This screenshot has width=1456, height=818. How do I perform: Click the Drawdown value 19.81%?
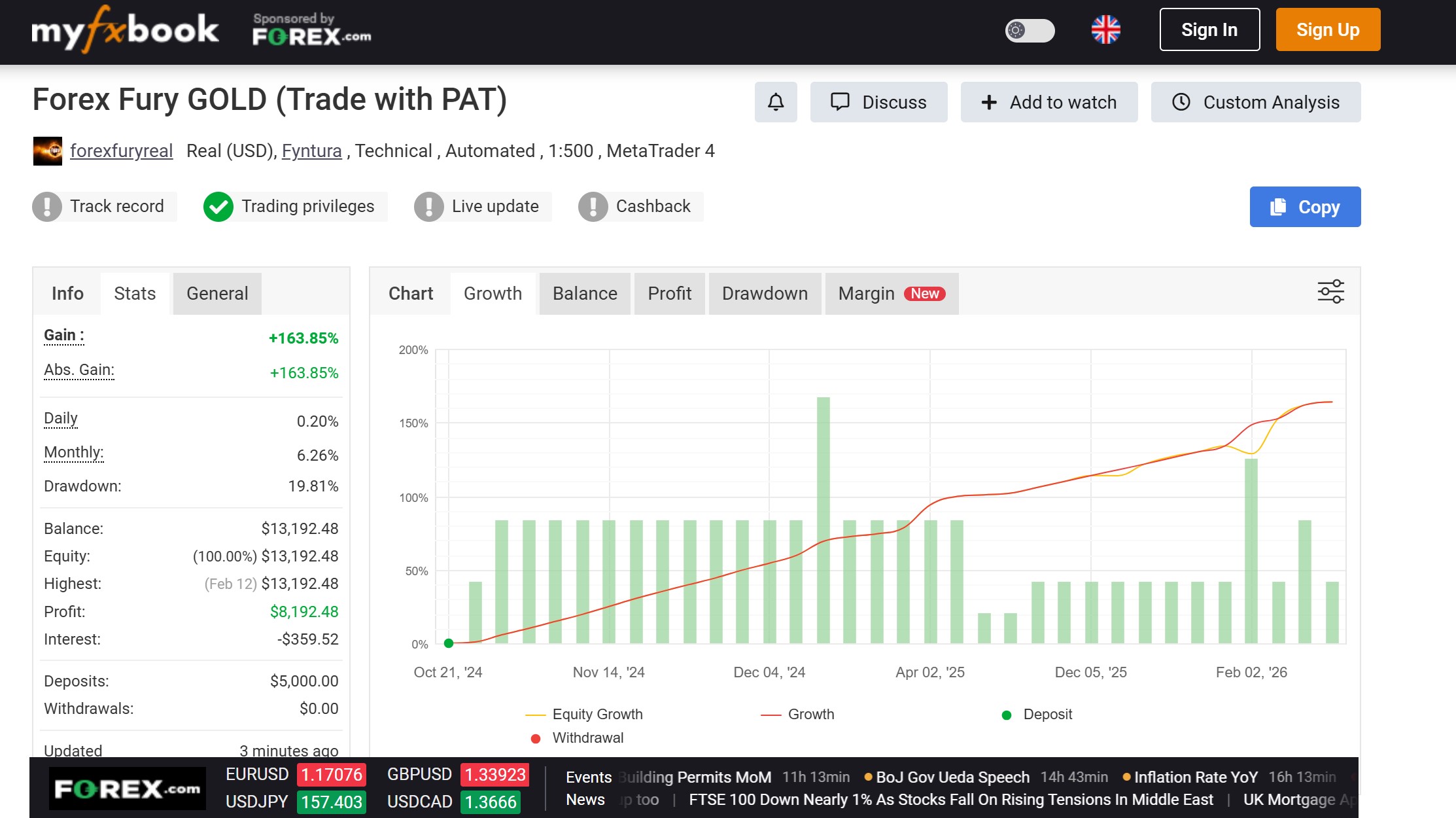pyautogui.click(x=313, y=486)
